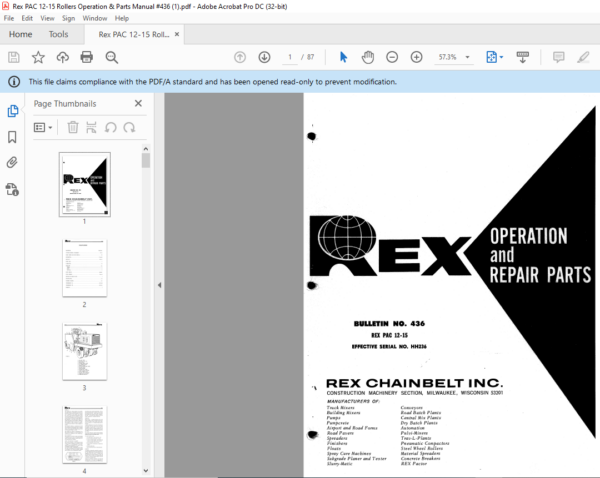Viewport: 600px width, 478px height.
Task: Switch to the Tools tab
Action: (x=59, y=34)
